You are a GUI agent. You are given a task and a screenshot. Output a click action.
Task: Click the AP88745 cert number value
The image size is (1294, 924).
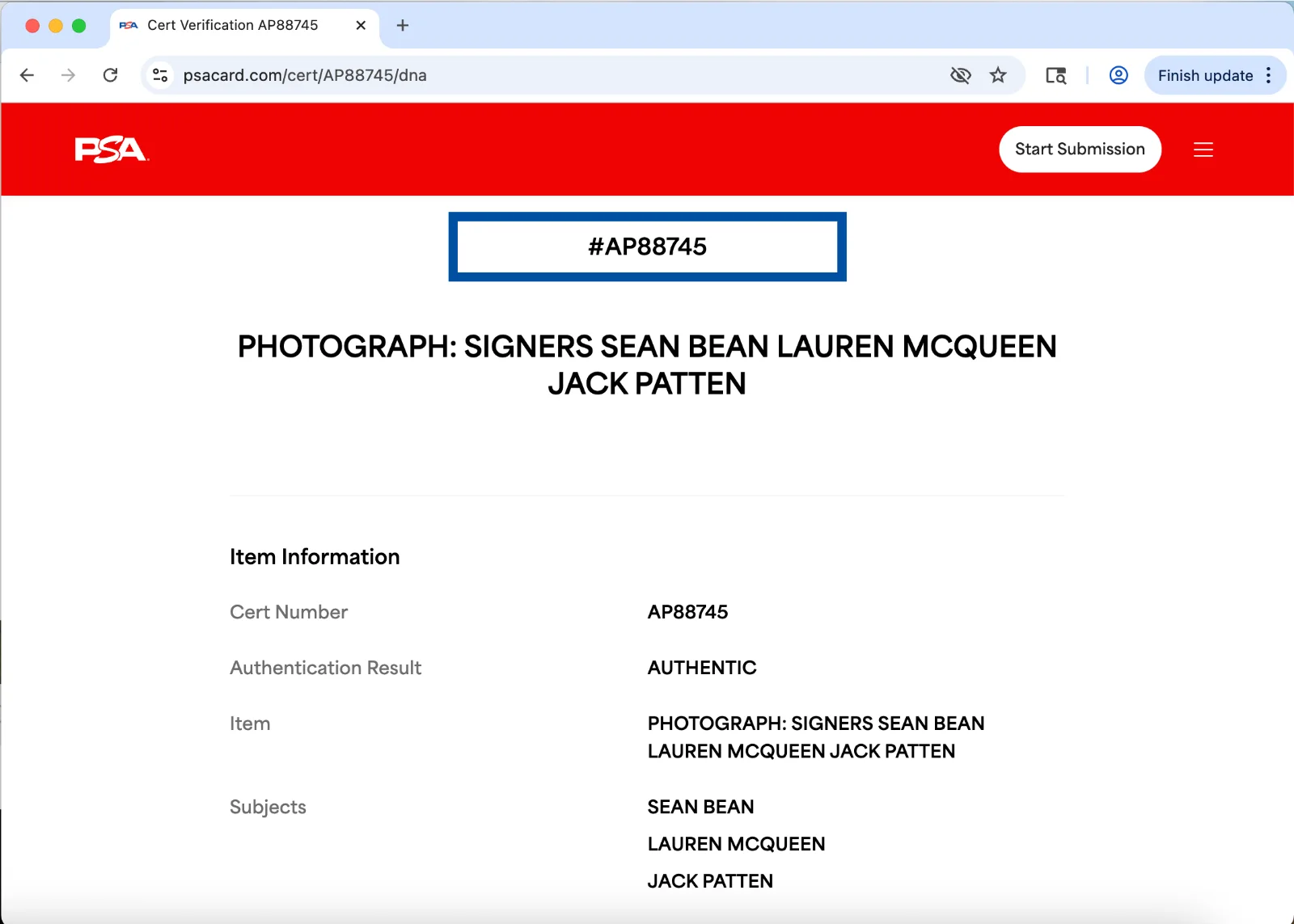pyautogui.click(x=687, y=612)
